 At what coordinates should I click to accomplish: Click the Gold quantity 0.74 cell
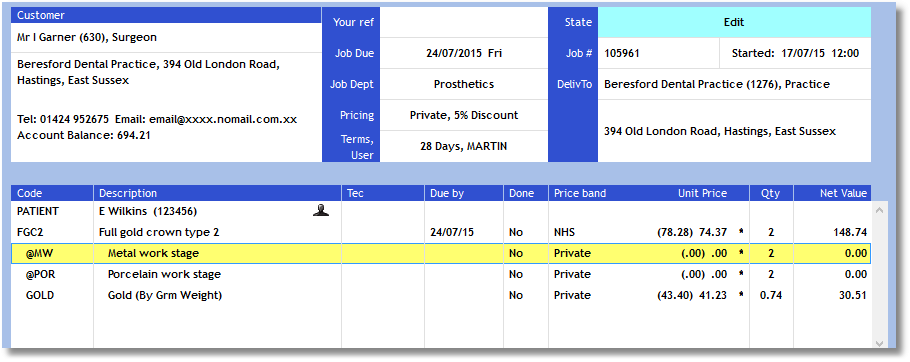click(x=771, y=295)
